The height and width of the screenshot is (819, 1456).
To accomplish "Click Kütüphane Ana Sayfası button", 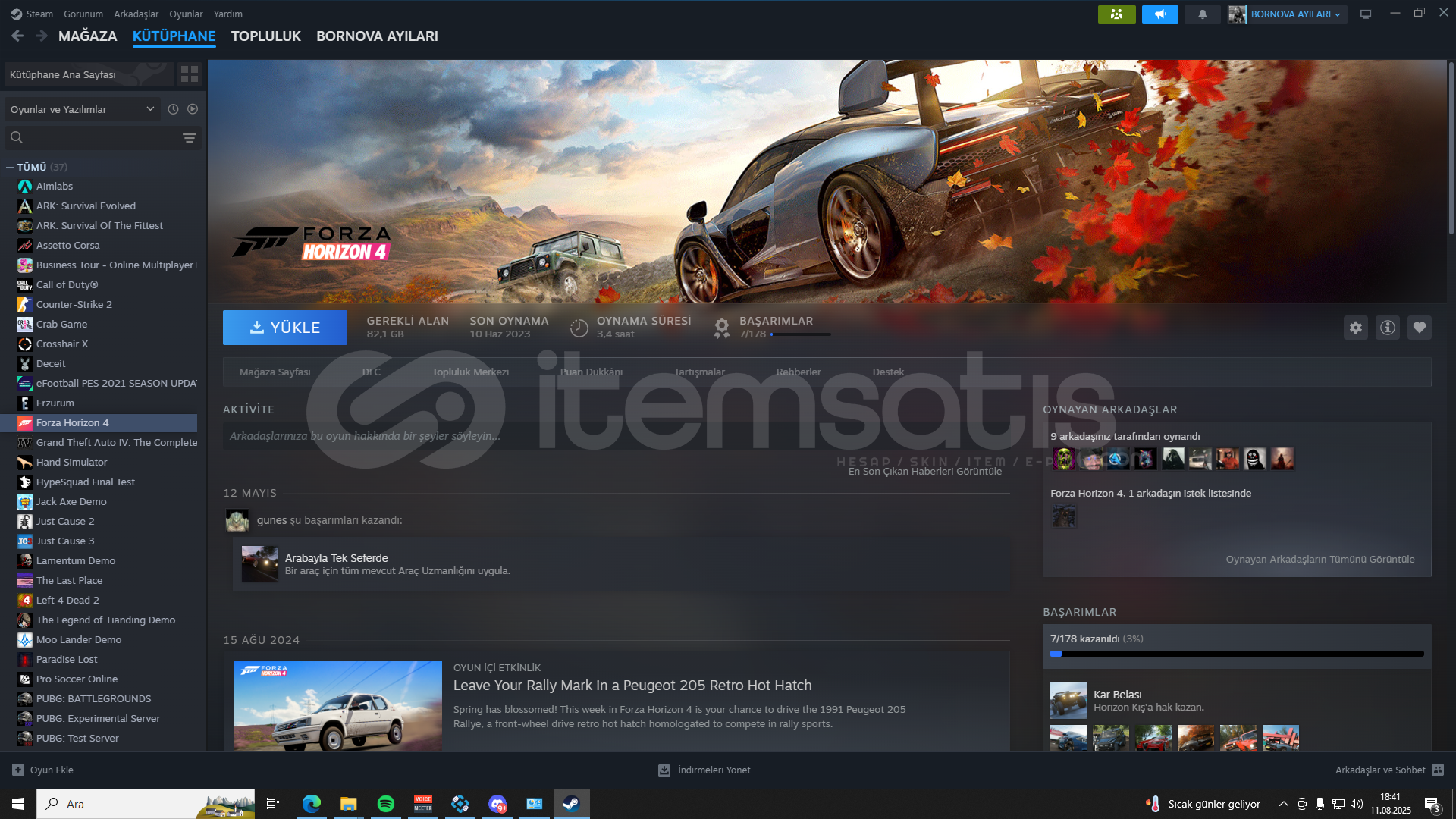I will 89,74.
